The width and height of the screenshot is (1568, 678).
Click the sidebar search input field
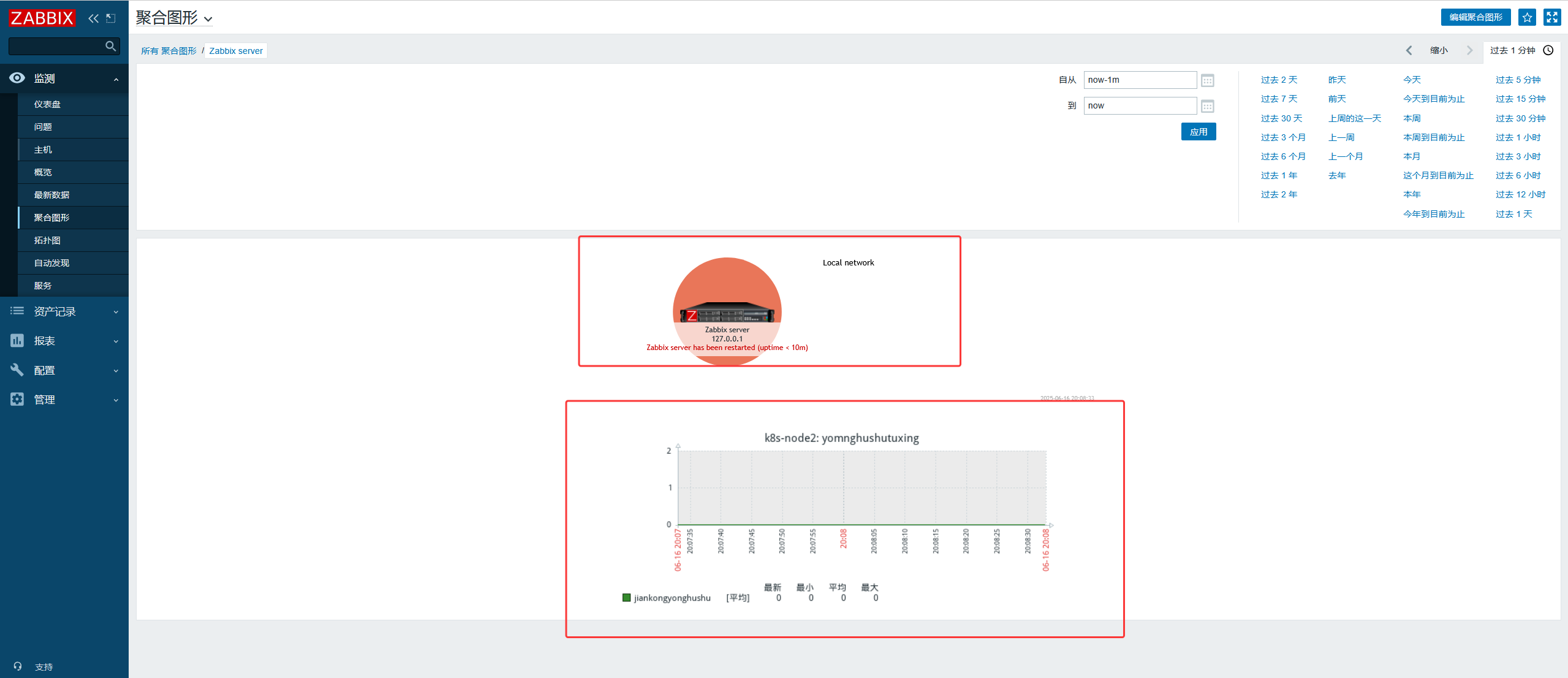click(x=57, y=46)
